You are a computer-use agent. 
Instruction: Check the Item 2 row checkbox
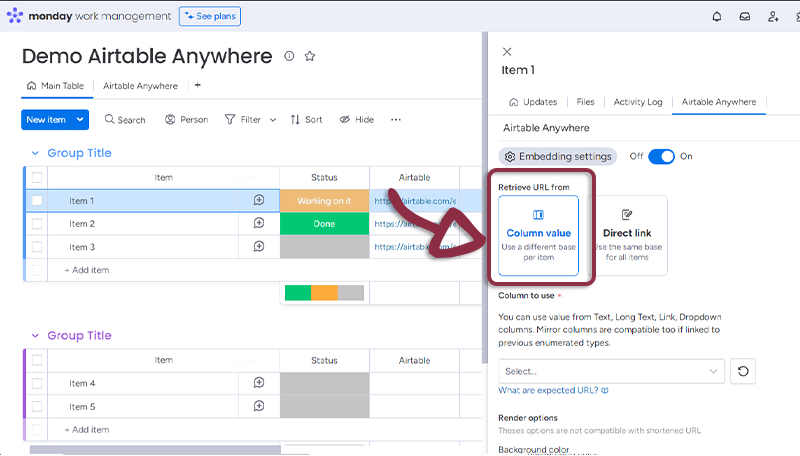(x=37, y=224)
